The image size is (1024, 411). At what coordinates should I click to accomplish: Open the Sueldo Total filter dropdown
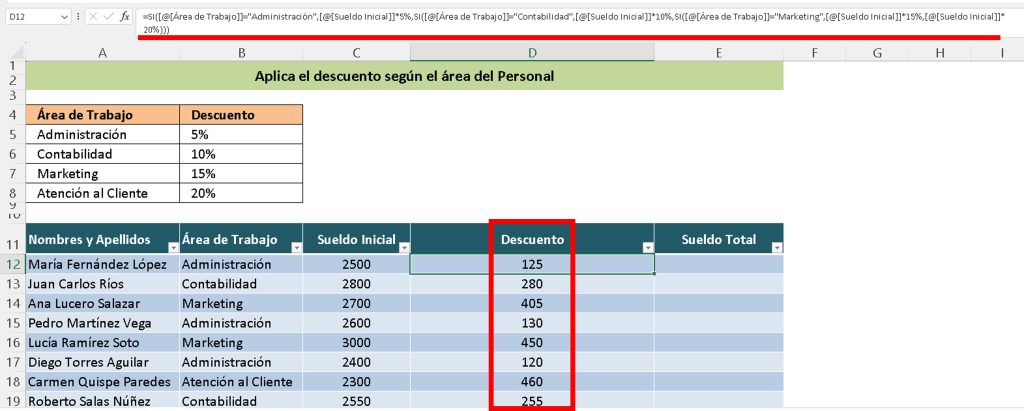pyautogui.click(x=776, y=247)
